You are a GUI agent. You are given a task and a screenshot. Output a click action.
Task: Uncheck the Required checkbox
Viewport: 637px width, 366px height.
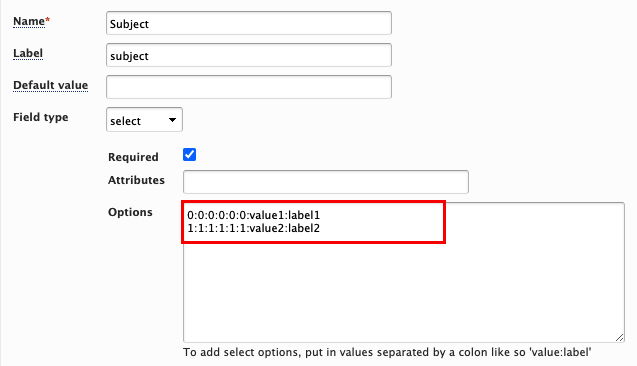(189, 155)
